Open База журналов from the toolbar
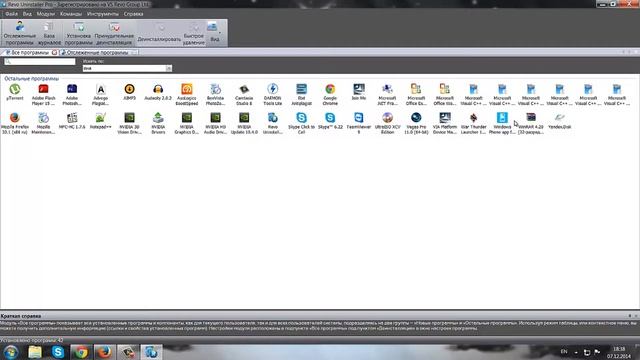 (49, 33)
